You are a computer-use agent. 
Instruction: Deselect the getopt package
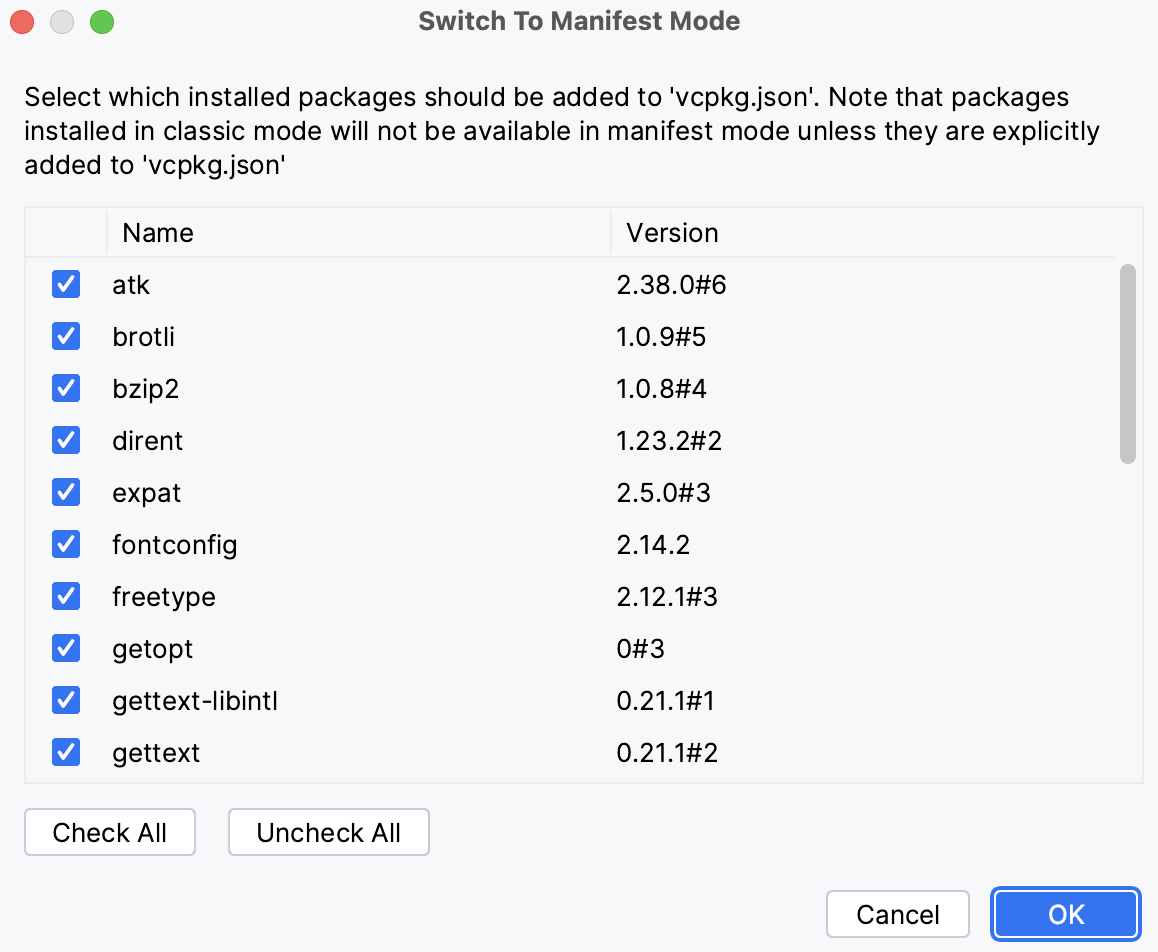click(x=65, y=648)
